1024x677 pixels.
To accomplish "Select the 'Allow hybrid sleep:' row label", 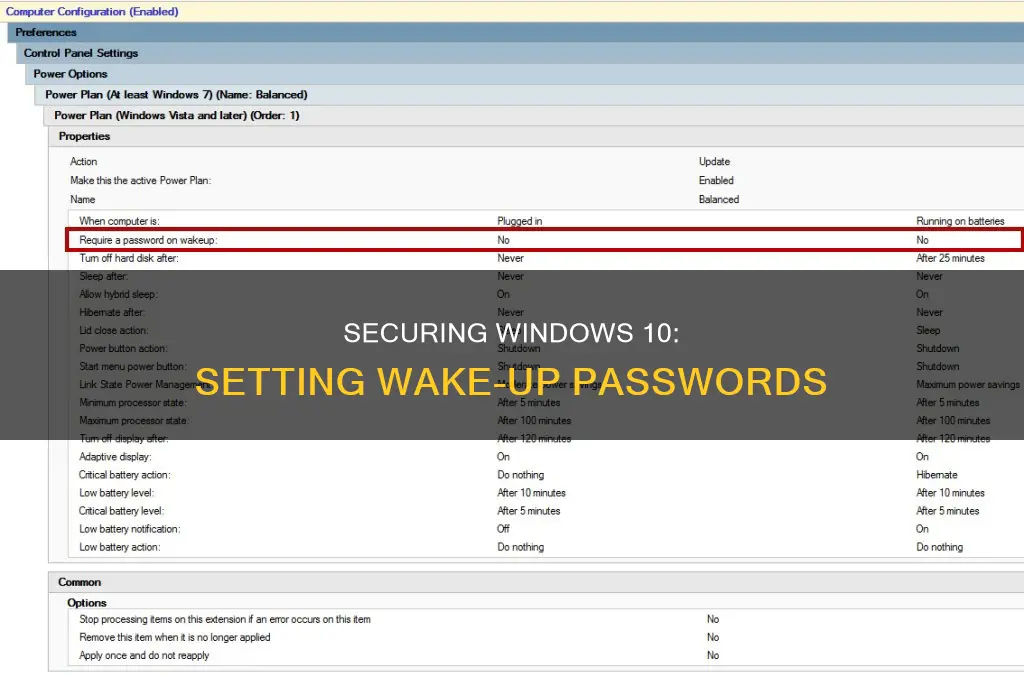I will [119, 294].
